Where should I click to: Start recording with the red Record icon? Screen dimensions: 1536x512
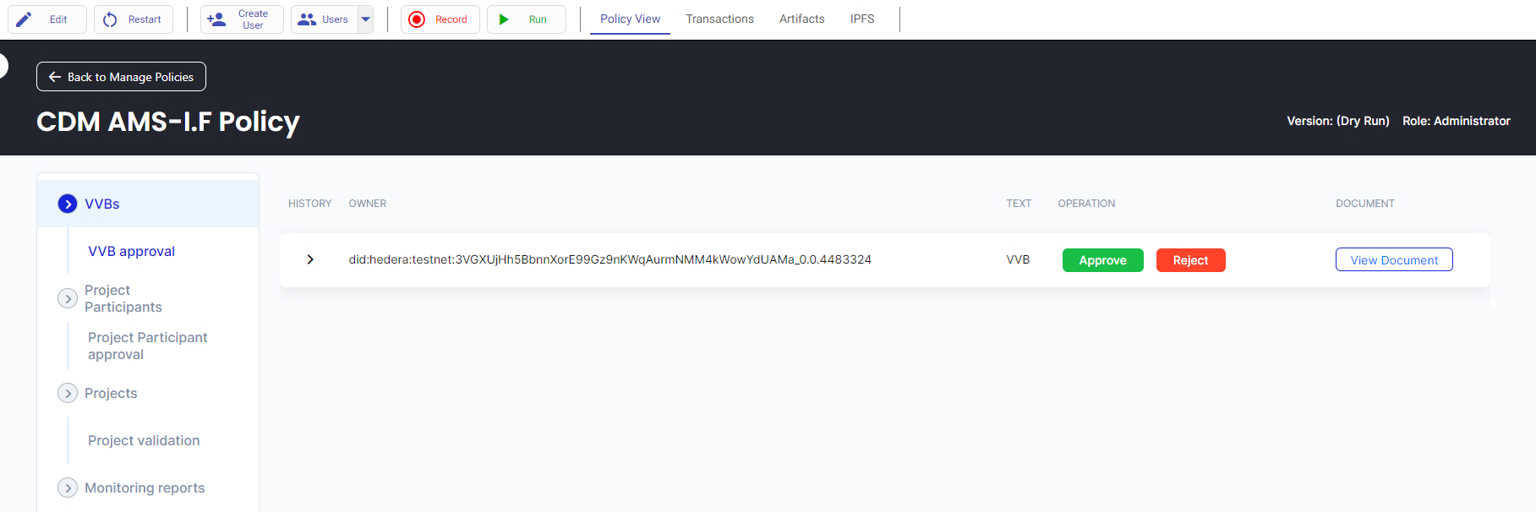pyautogui.click(x=417, y=19)
